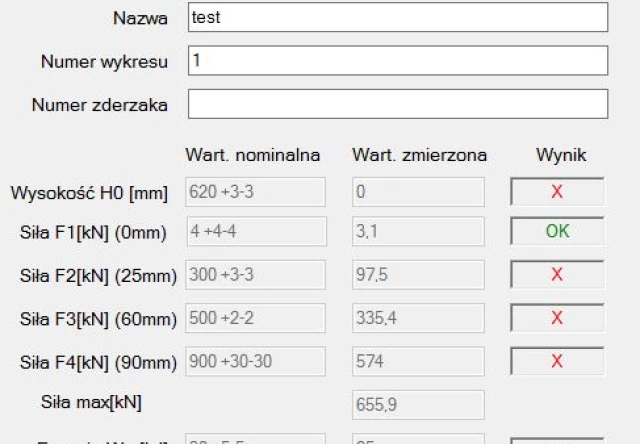Click the X result box for Siła F3
Screen dimensions: 640x444
point(557,318)
